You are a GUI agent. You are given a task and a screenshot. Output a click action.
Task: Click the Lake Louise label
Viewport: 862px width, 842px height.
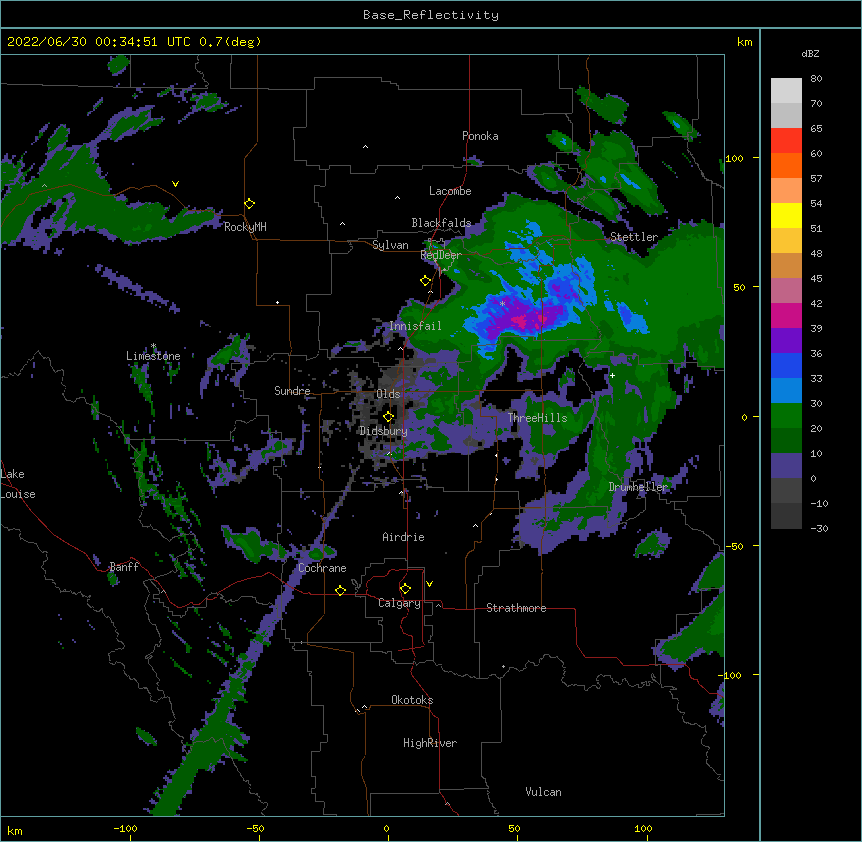point(18,484)
